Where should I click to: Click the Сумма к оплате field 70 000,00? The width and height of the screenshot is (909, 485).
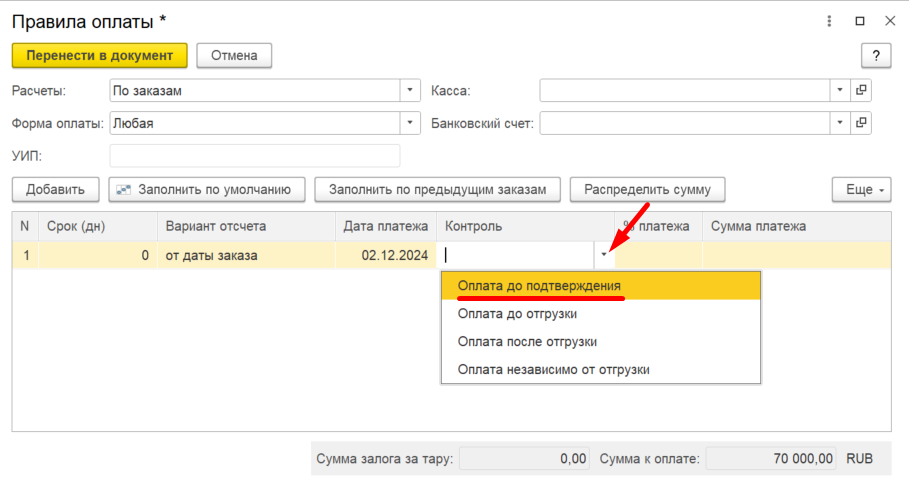[771, 459]
